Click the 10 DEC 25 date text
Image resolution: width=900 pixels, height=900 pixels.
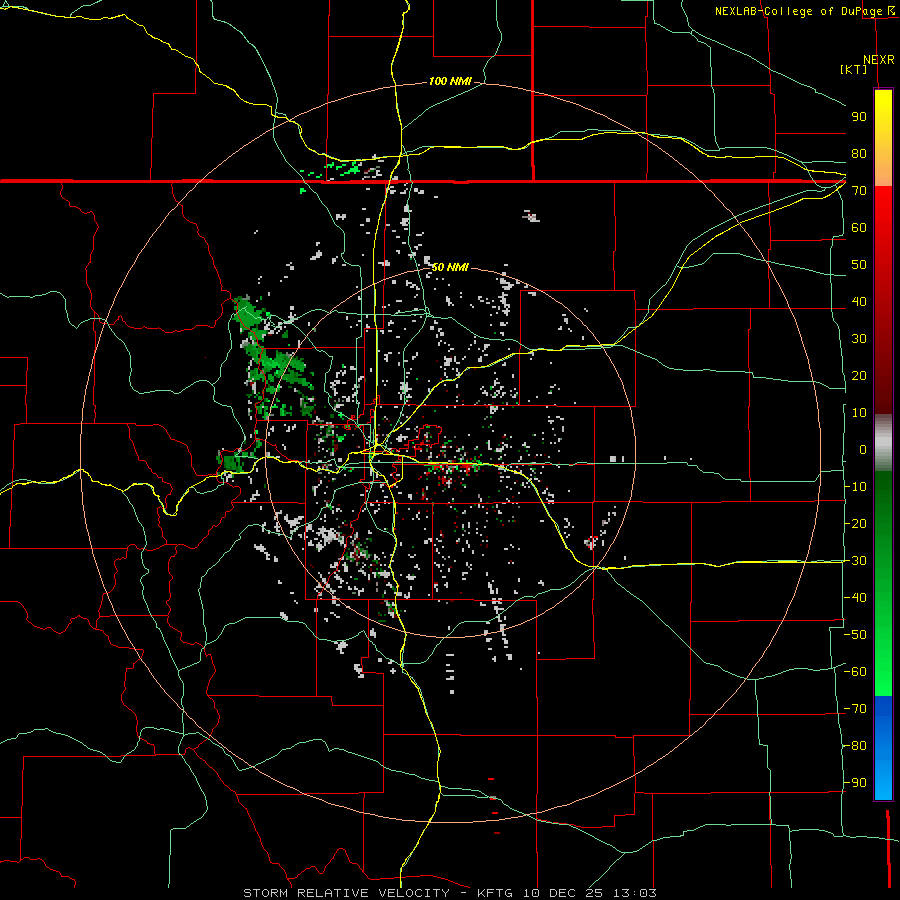(564, 893)
